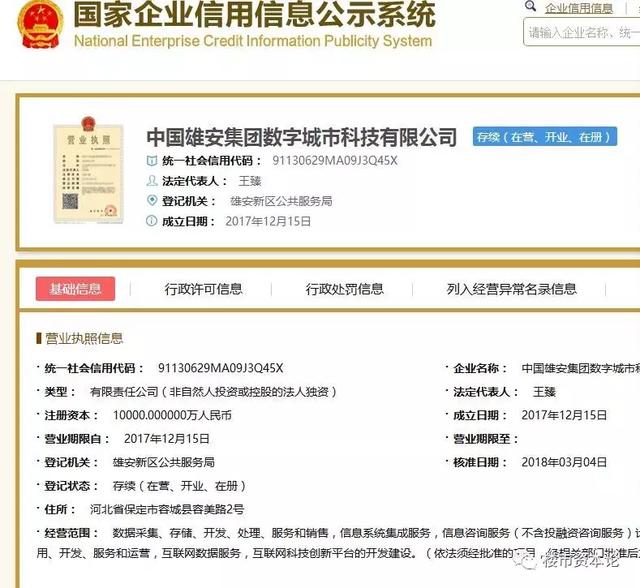
Task: Click the 企业名称 value in license info
Action: [x=580, y=368]
